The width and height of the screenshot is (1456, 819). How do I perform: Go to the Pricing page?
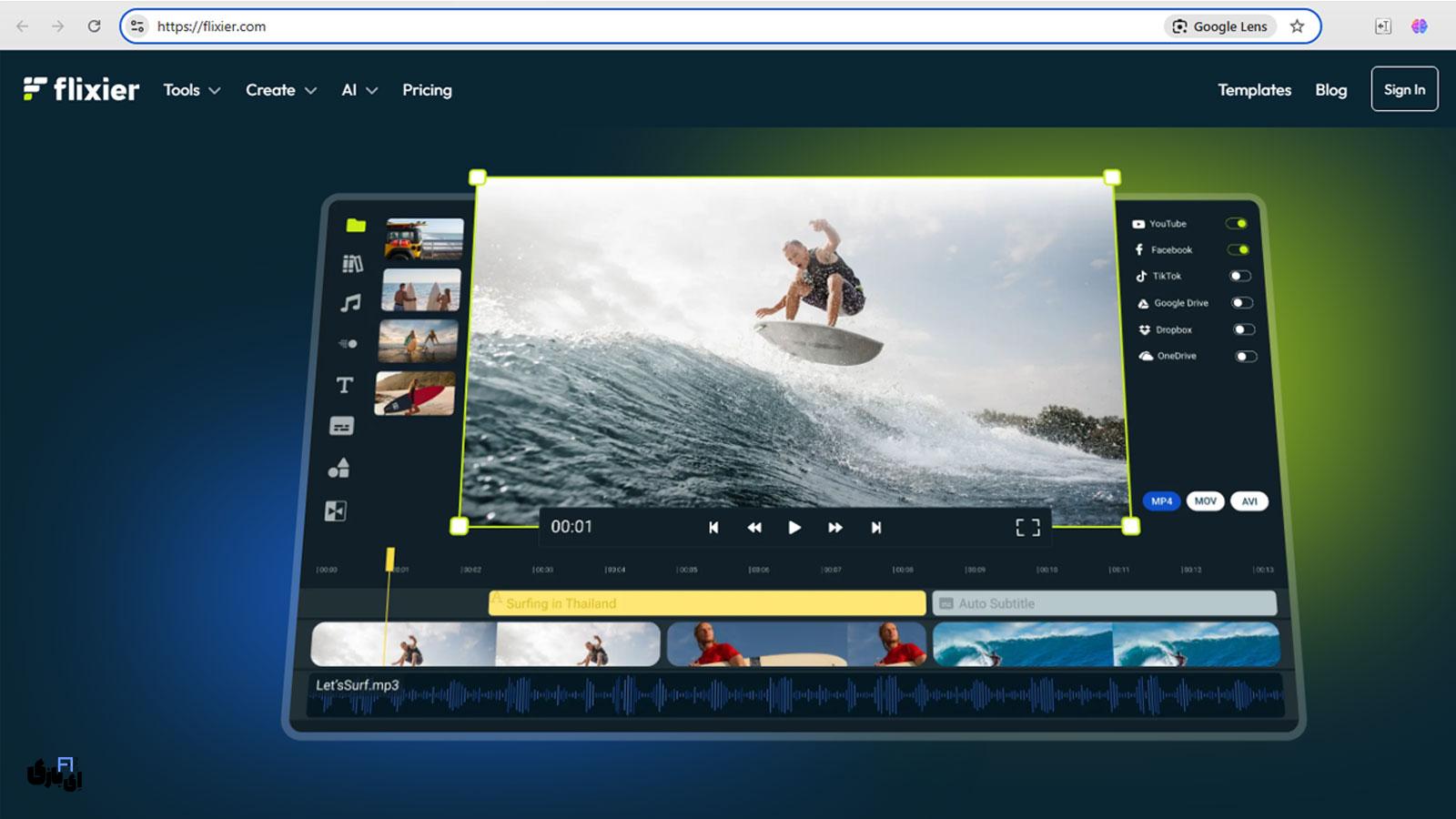(427, 90)
